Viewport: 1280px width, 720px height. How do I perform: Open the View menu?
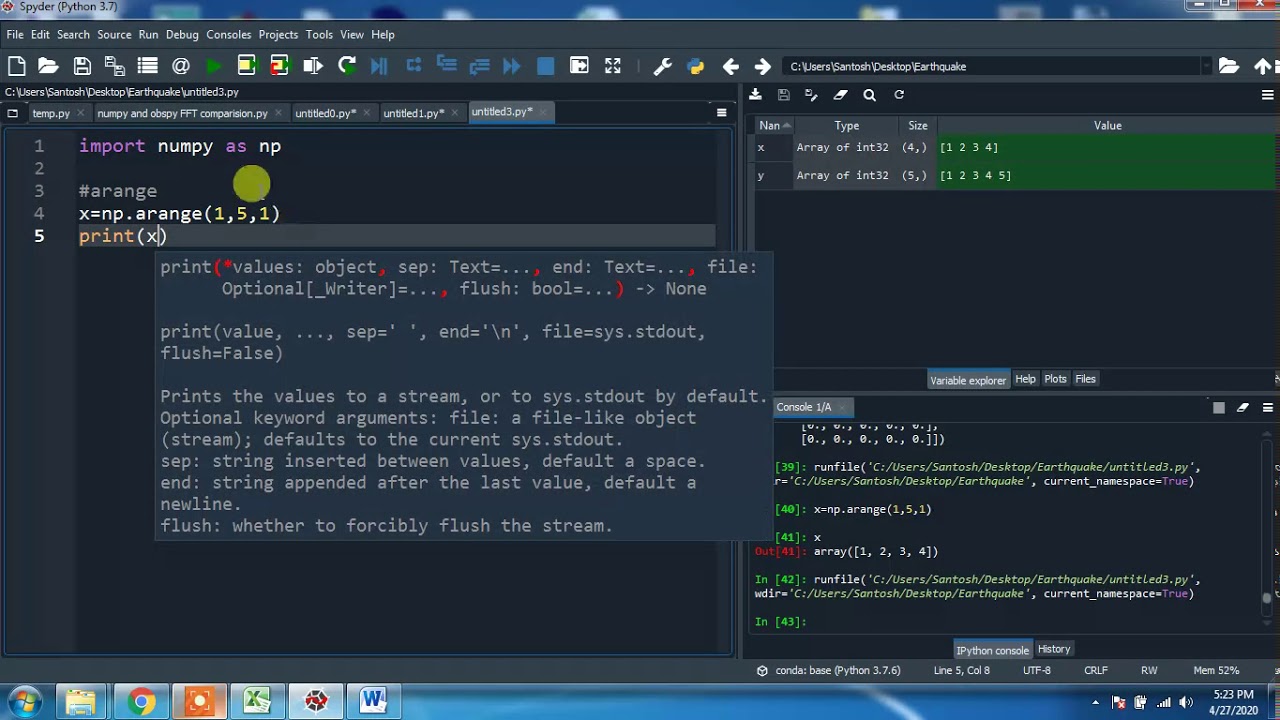click(x=351, y=34)
